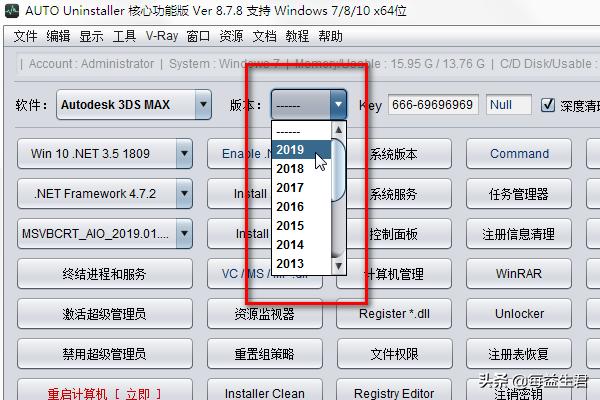Click the 禁用超级管理员 button
This screenshot has width=600, height=400.
point(104,354)
